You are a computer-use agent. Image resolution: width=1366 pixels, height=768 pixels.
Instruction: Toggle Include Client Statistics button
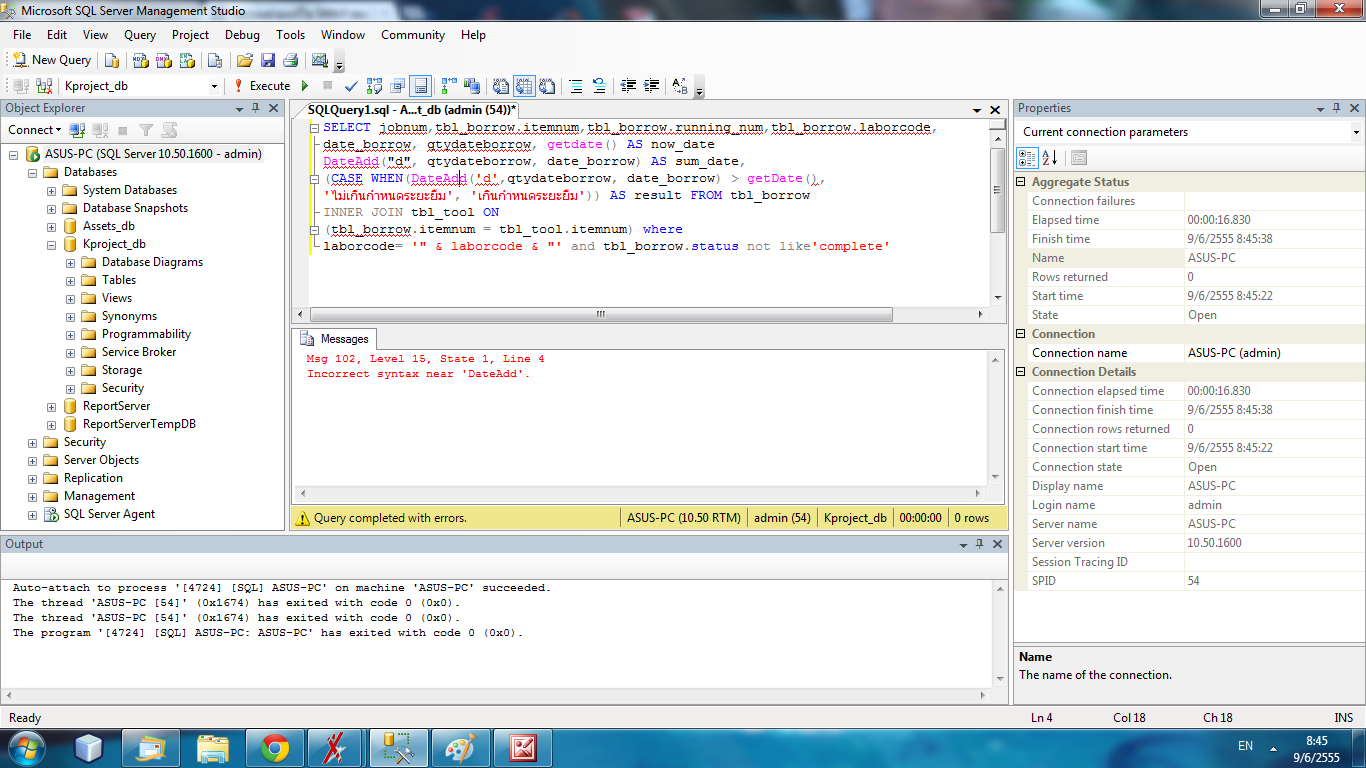[472, 86]
